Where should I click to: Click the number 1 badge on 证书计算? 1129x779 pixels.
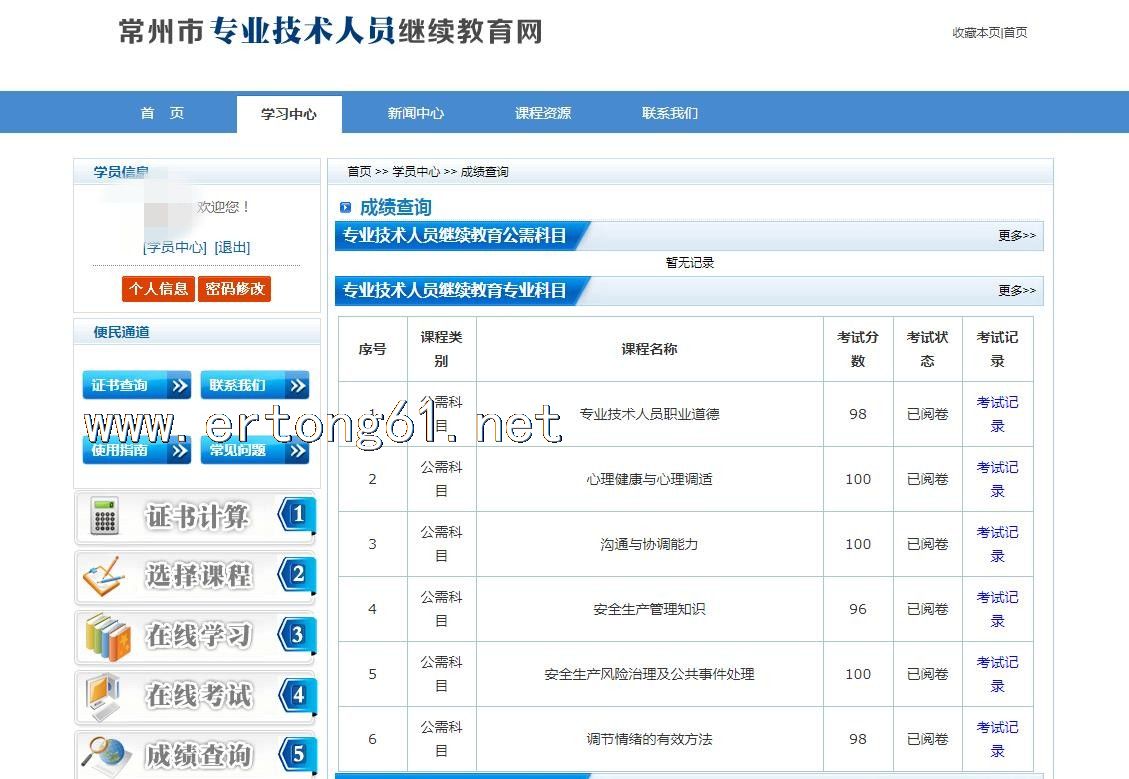(x=297, y=516)
